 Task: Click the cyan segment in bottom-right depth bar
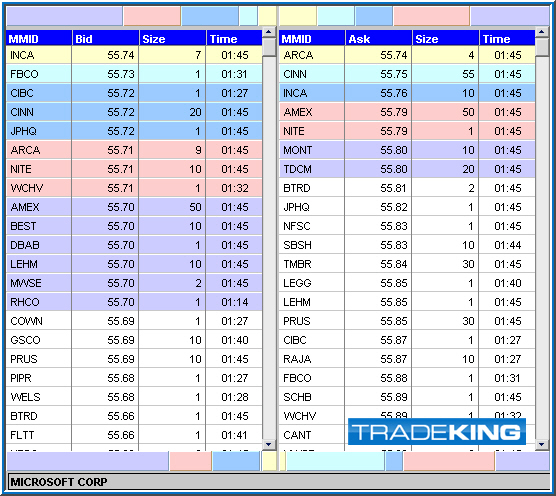(335, 462)
